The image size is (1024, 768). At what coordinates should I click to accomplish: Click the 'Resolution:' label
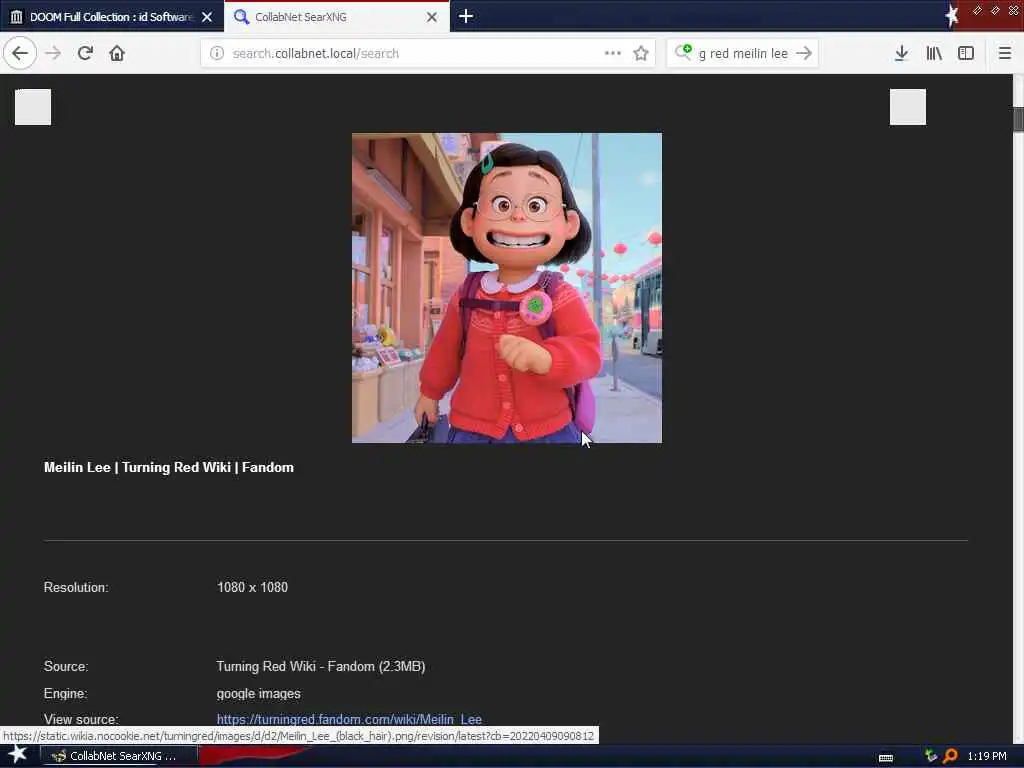click(76, 587)
